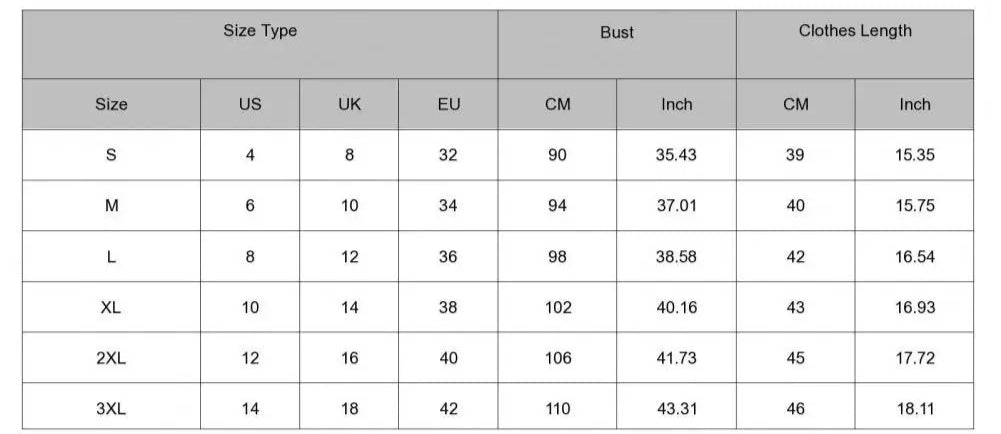1001x434 pixels.
Task: Click the size S row label
Action: [x=111, y=155]
